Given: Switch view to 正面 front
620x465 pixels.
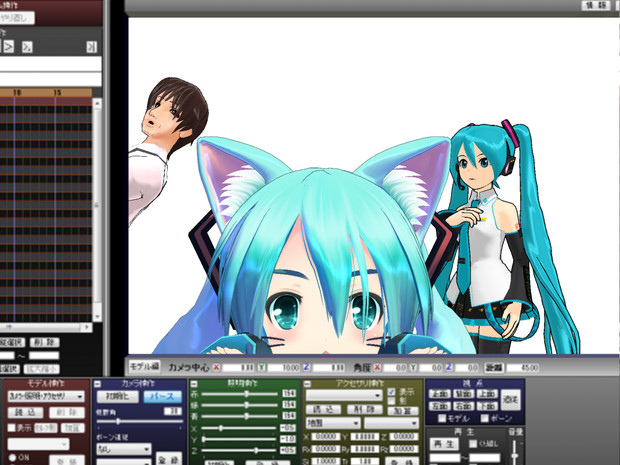Looking at the screenshot, I should pos(440,394).
